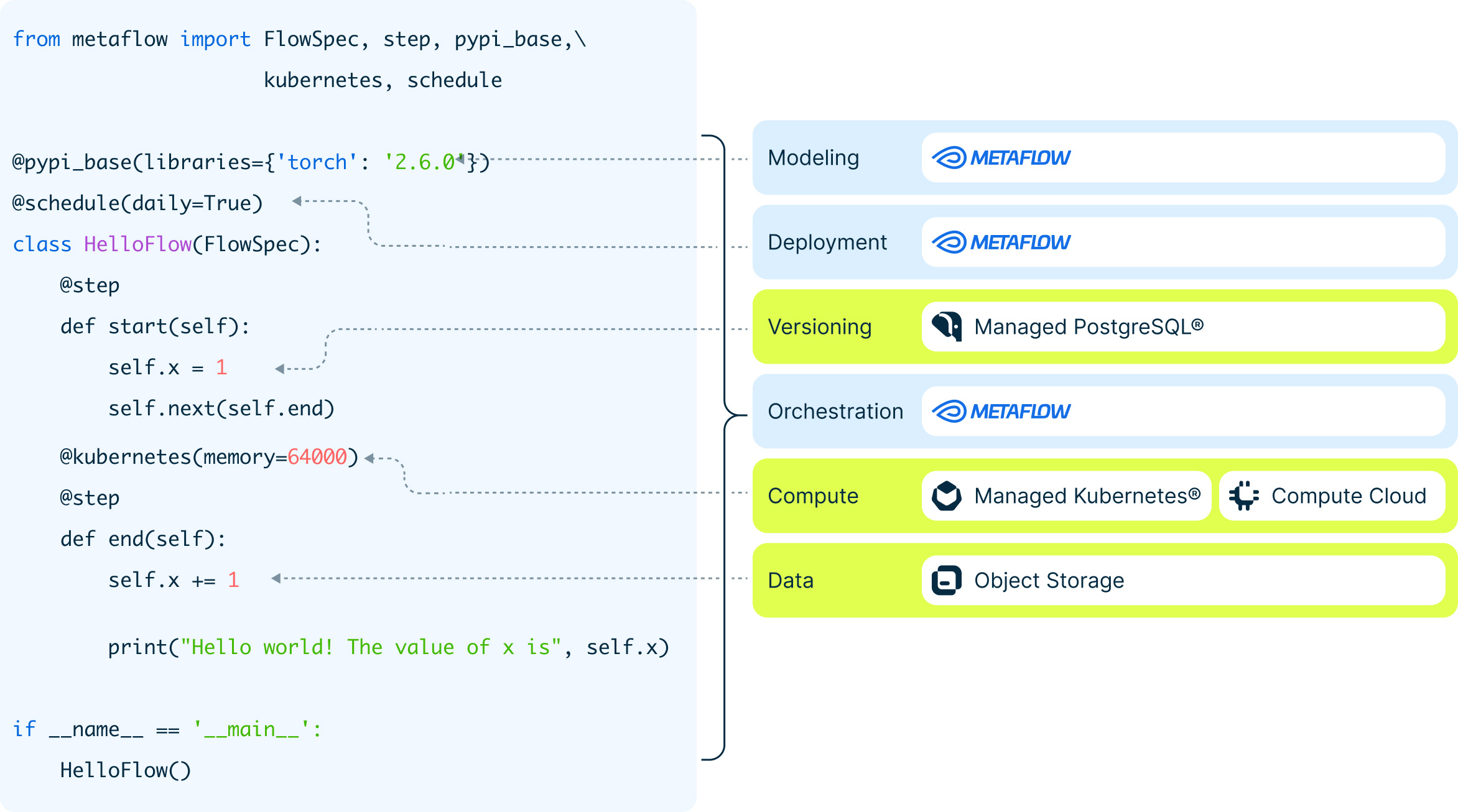Click the Object Storage disk icon
The image size is (1458, 812).
coord(947,580)
